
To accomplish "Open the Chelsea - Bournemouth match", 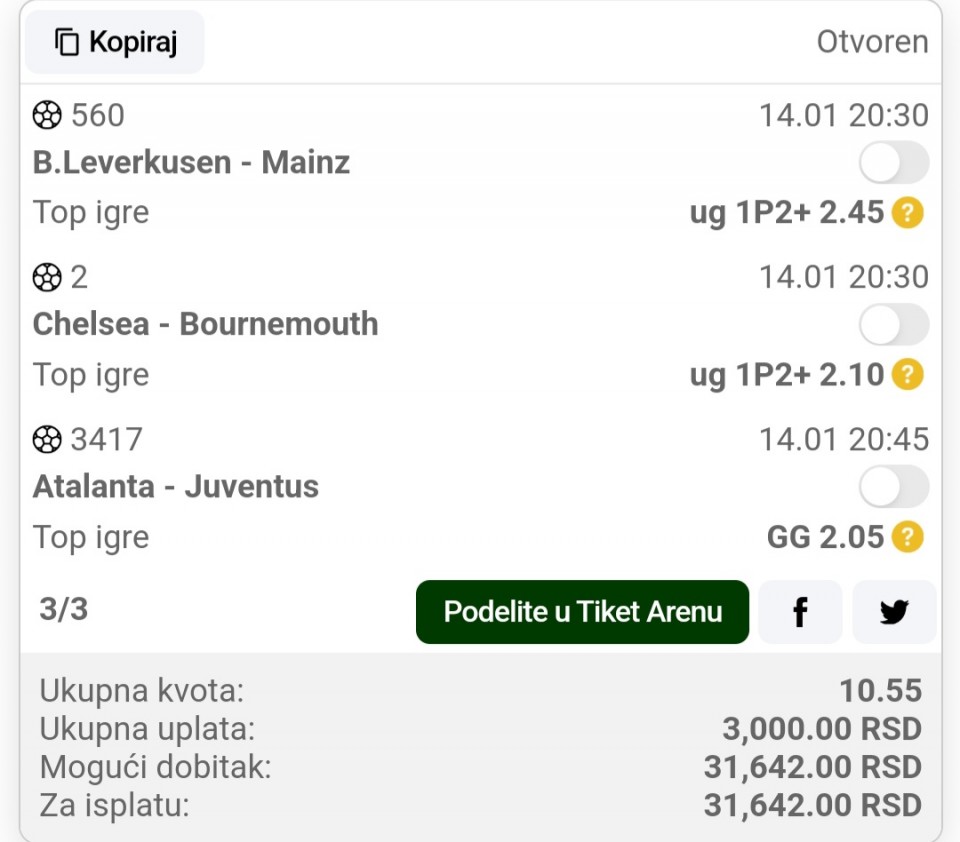I will 205,325.
